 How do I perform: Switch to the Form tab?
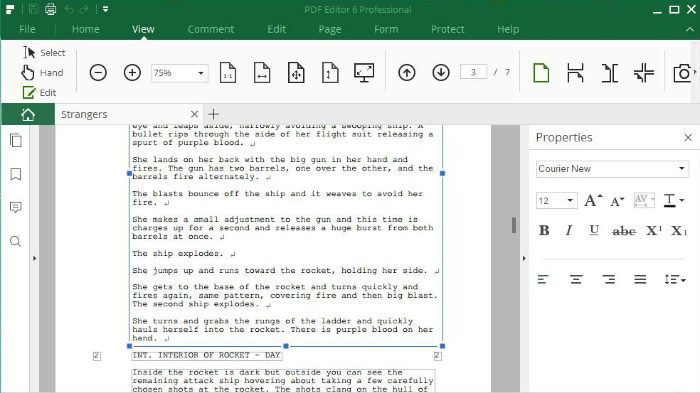pos(386,29)
